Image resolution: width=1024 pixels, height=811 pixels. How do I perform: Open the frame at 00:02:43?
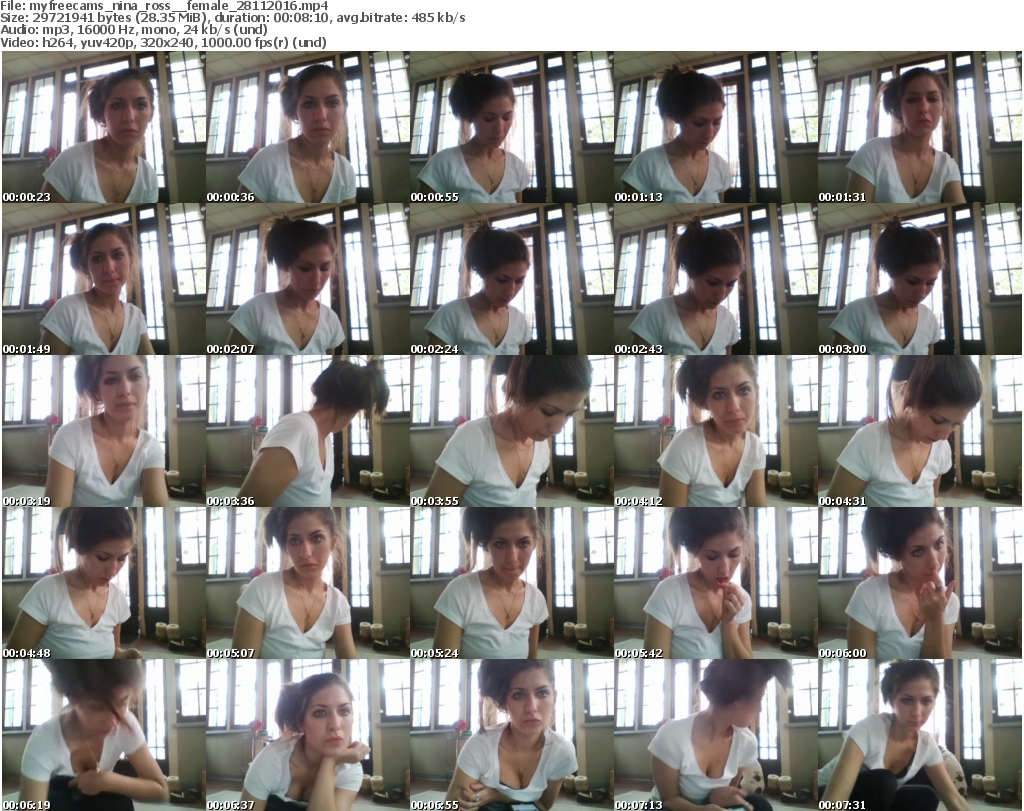(716, 279)
